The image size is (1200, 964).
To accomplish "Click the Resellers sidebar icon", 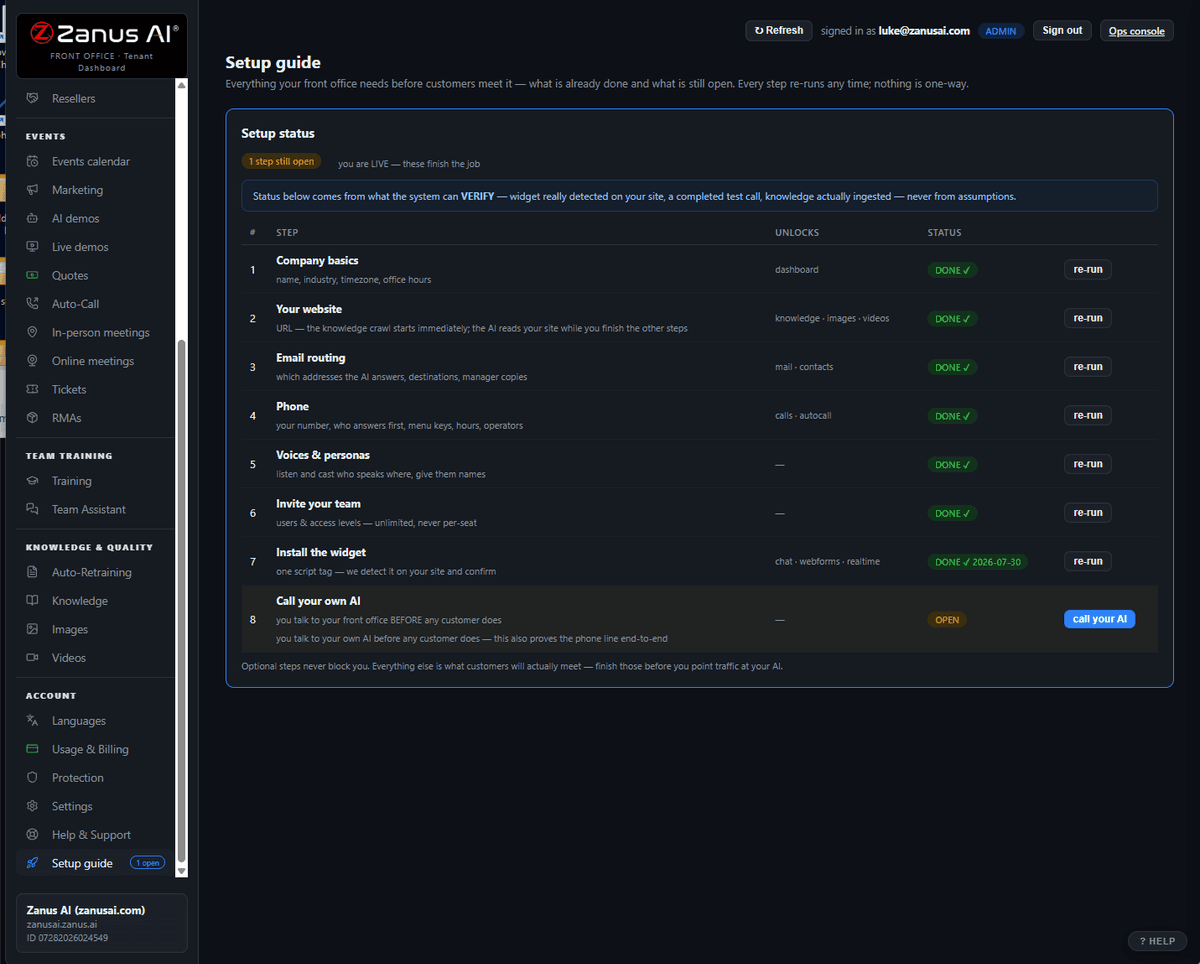I will [33, 98].
